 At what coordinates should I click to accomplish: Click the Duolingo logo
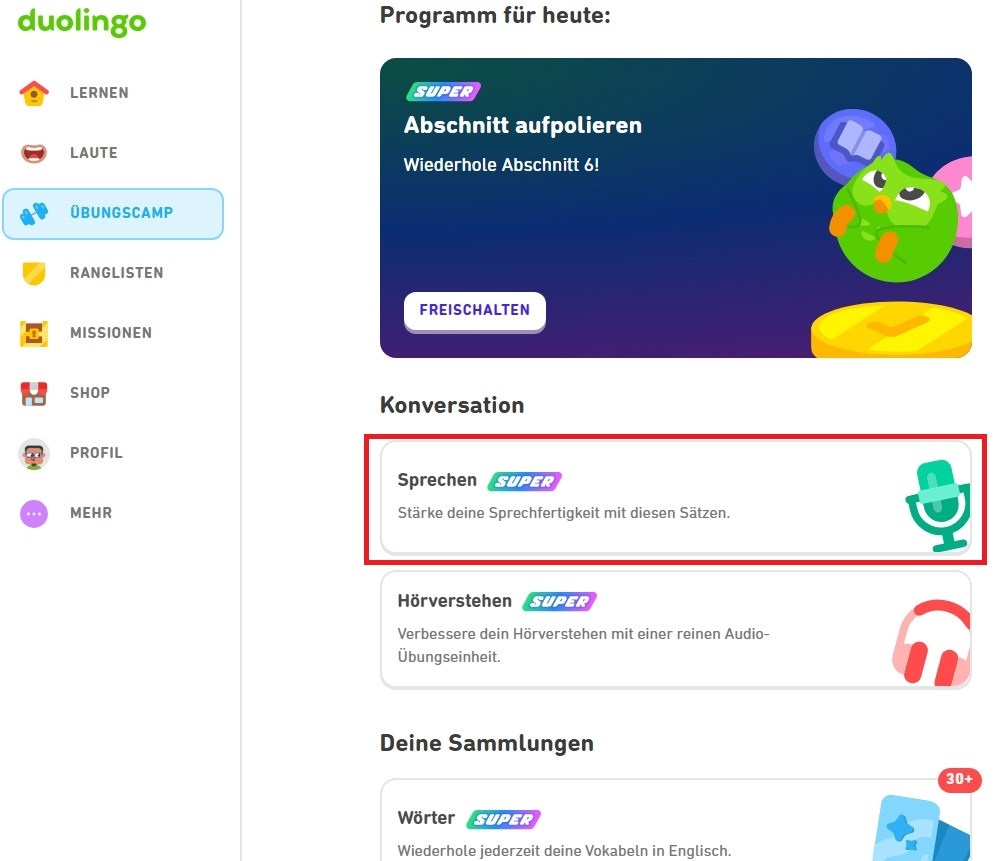(x=82, y=22)
